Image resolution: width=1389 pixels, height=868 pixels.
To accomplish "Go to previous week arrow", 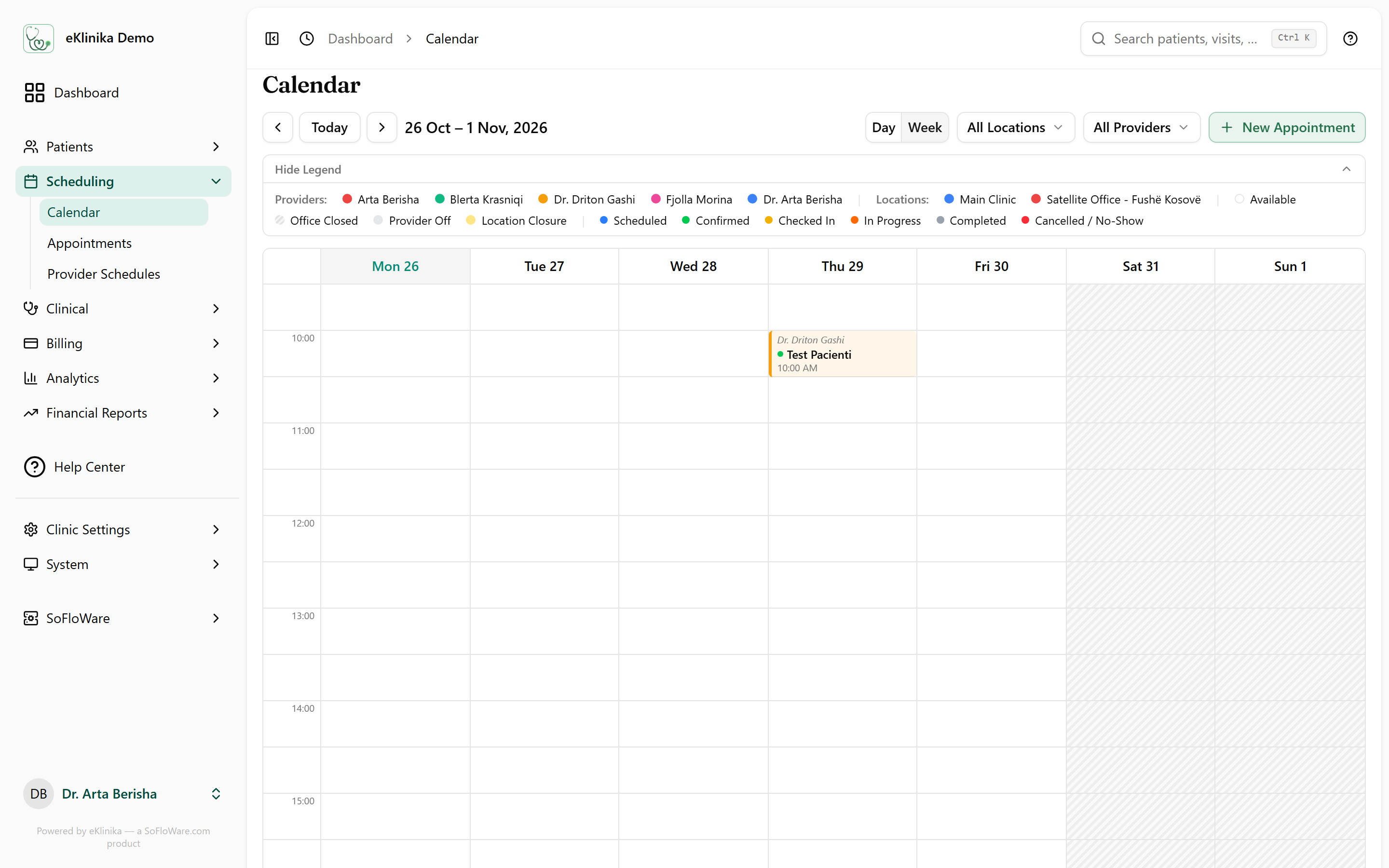I will pos(278,127).
